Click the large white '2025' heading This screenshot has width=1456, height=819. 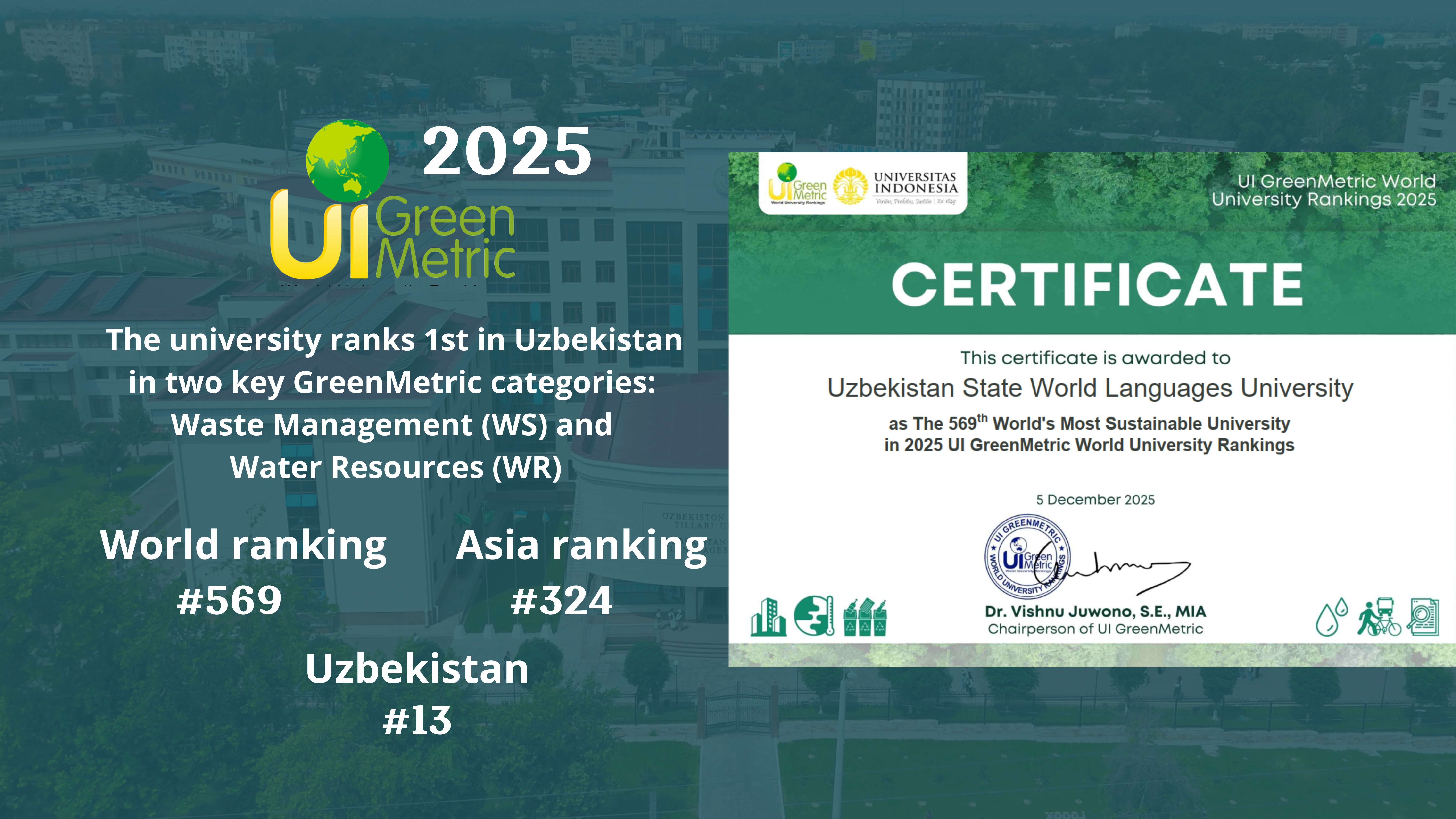pos(506,151)
